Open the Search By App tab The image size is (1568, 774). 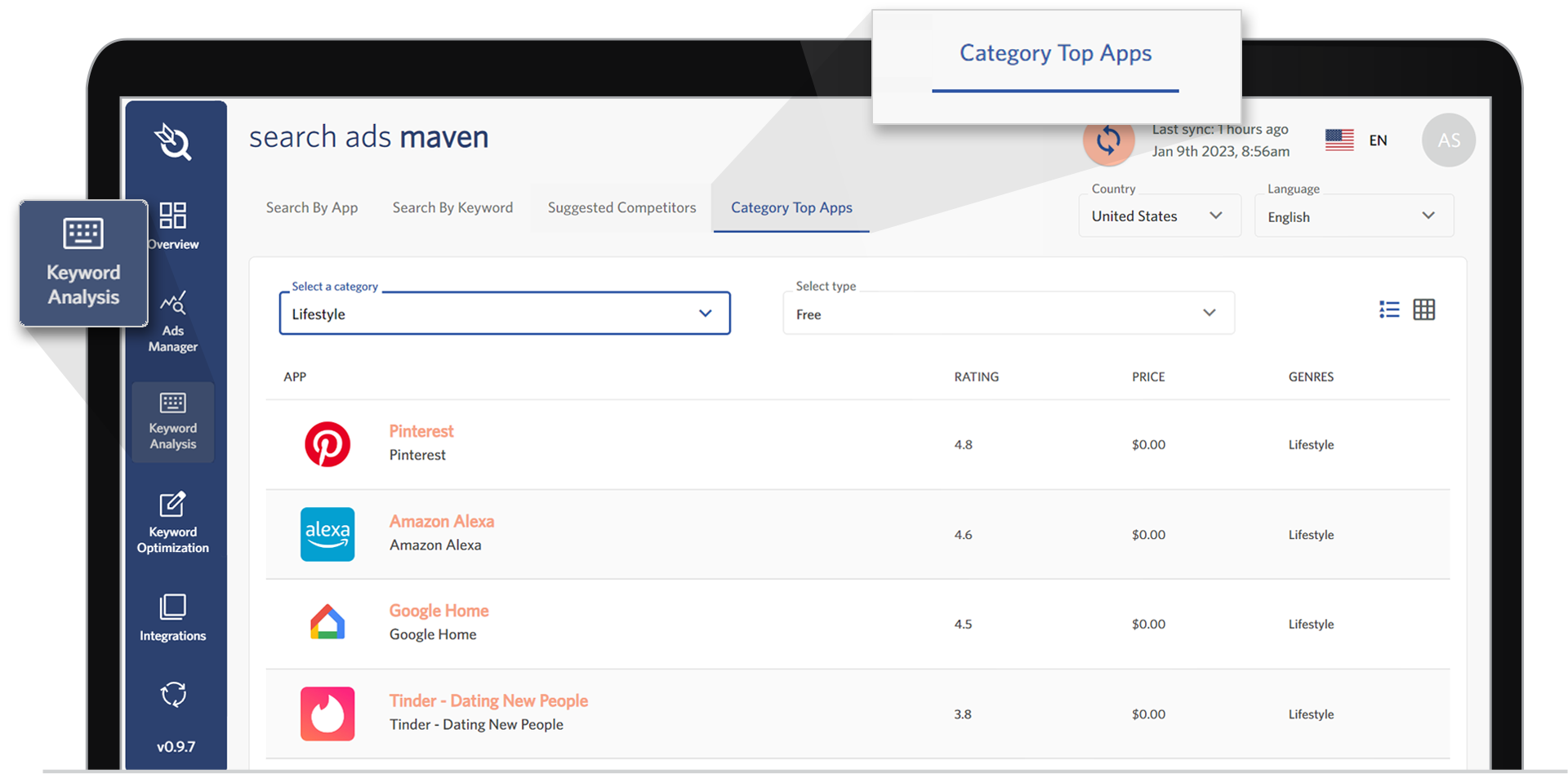312,207
